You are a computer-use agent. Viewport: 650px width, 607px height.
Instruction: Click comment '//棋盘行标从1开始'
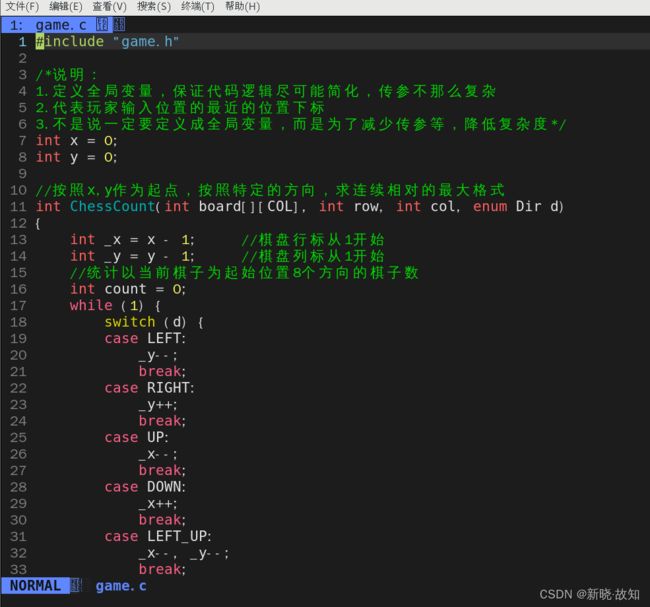[x=313, y=240]
